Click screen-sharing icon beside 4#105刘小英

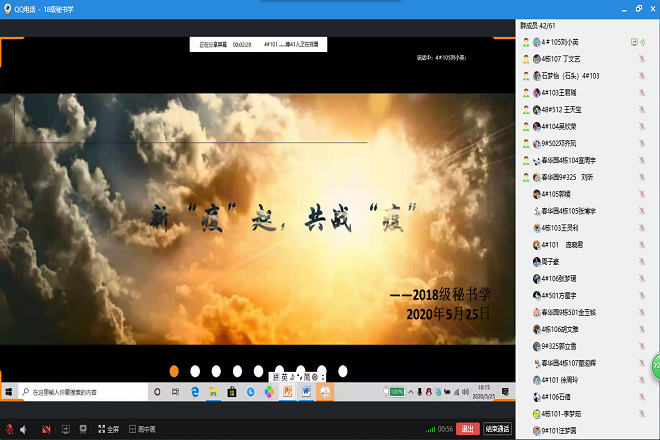coord(635,42)
